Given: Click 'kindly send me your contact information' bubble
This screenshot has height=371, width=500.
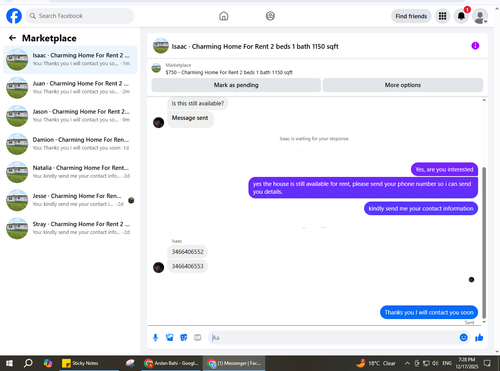Looking at the screenshot, I should 421,208.
